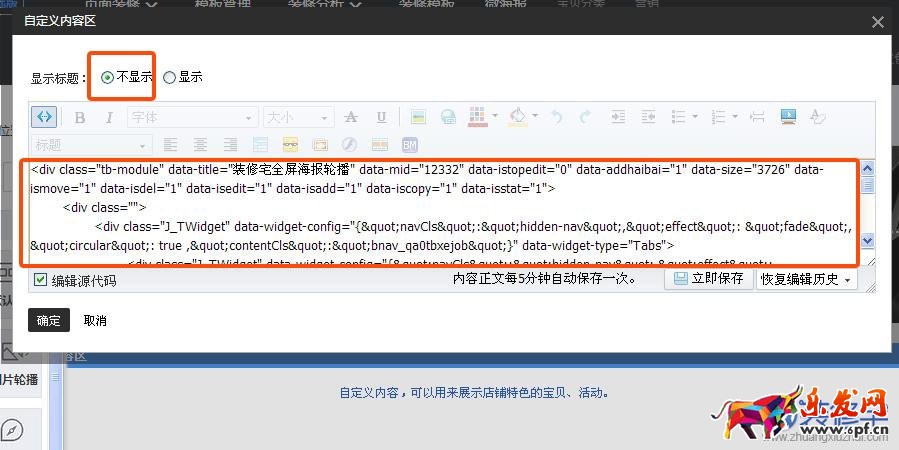Apply strikethrough formatting
The width and height of the screenshot is (899, 450).
[351, 118]
